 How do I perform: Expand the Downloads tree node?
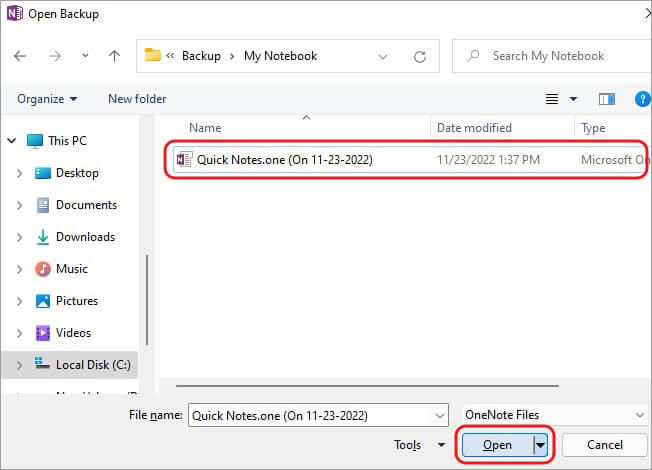[19, 237]
